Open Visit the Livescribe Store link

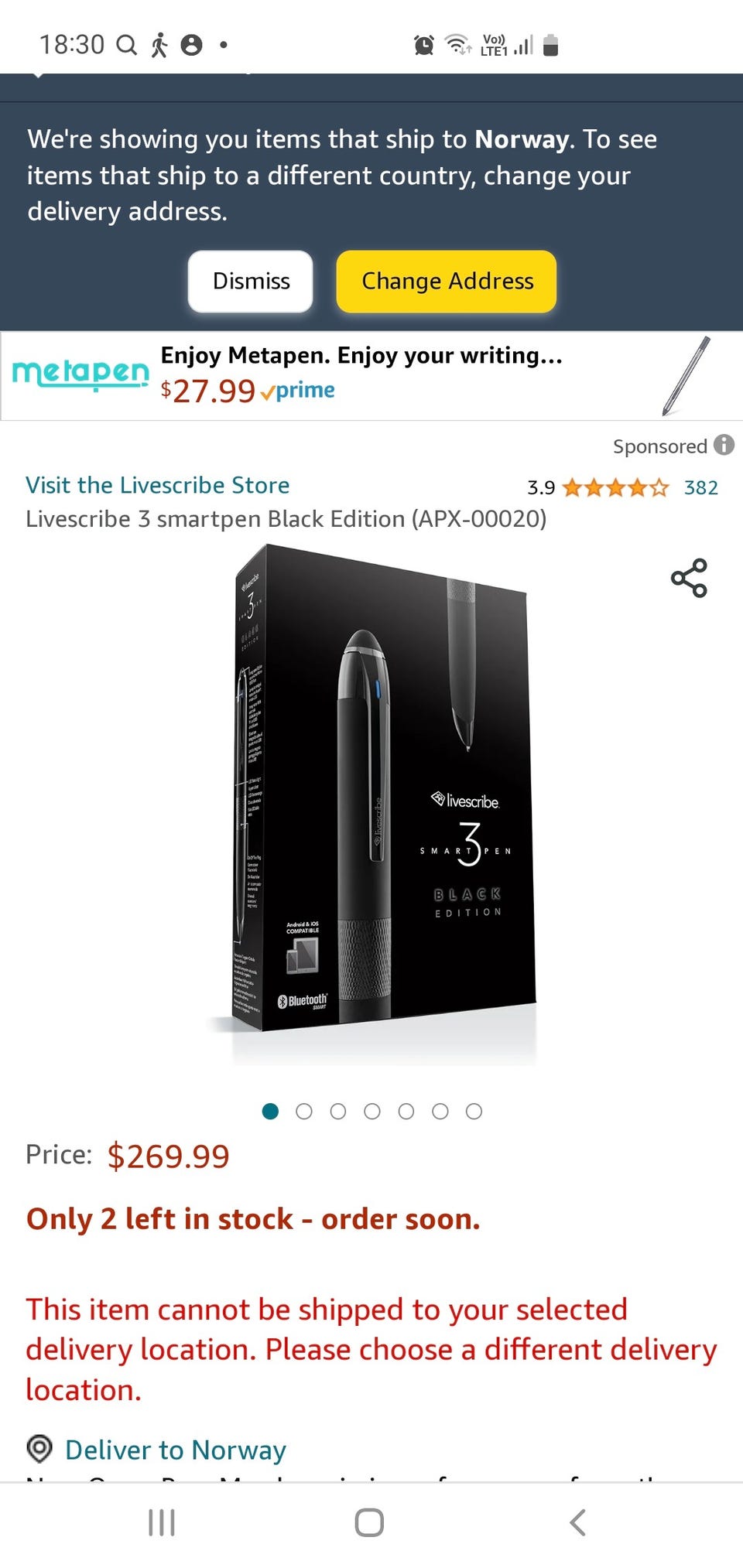[158, 485]
